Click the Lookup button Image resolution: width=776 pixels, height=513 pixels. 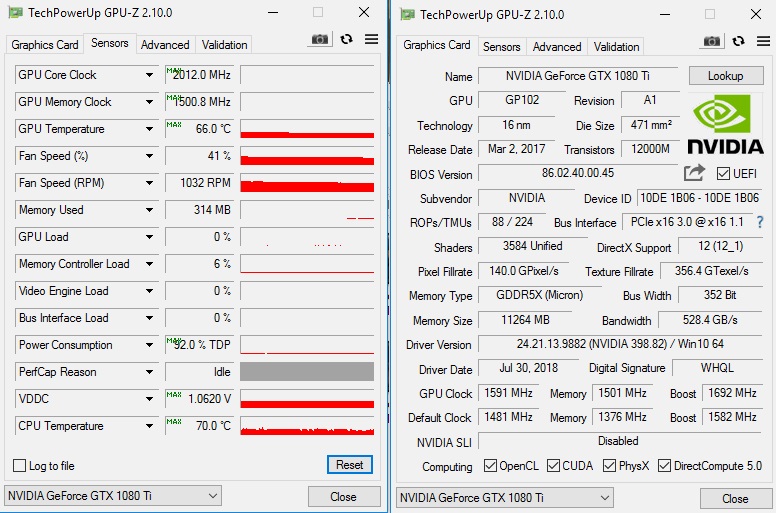726,76
